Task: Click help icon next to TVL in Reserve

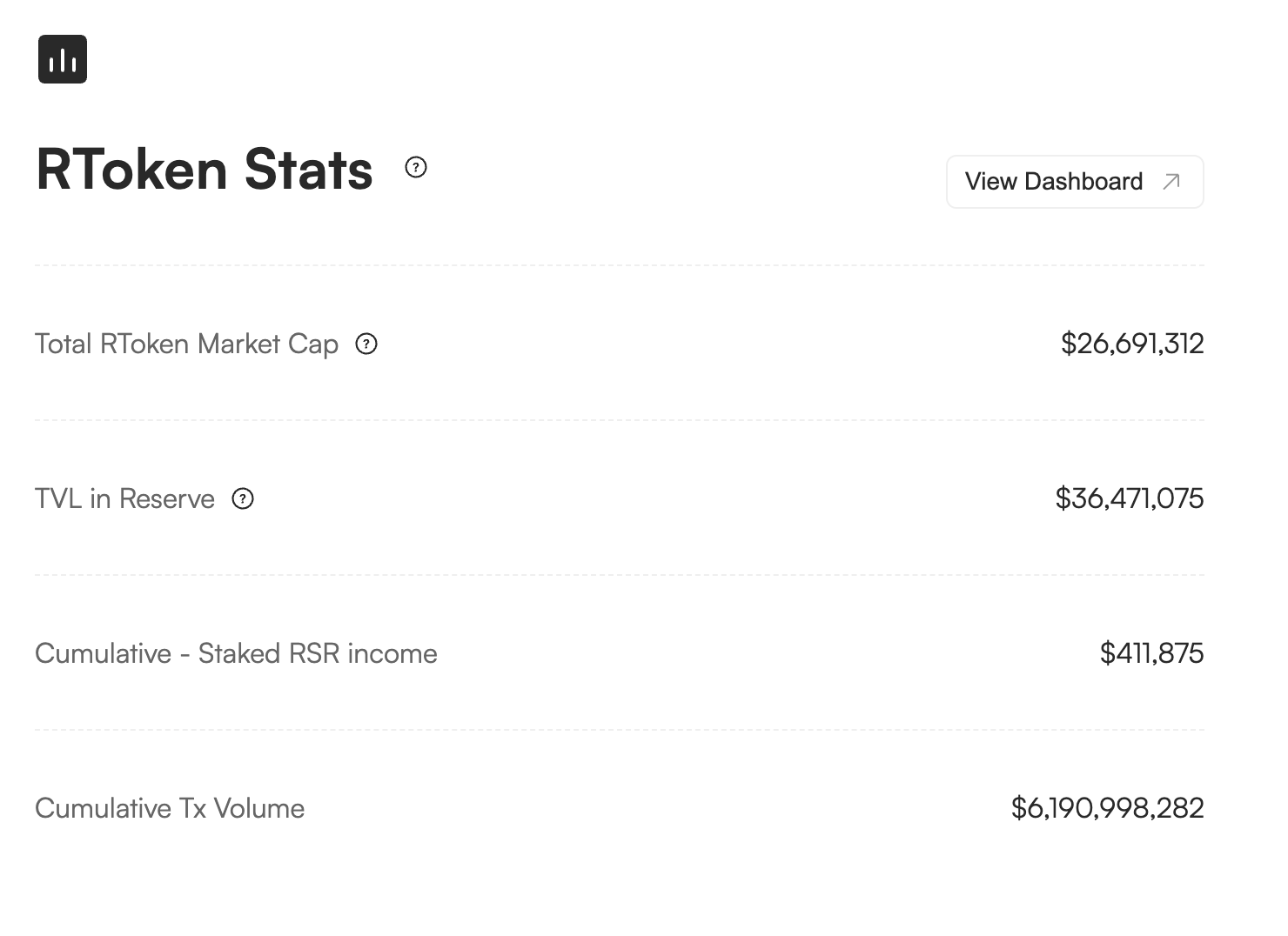Action: 243,499
